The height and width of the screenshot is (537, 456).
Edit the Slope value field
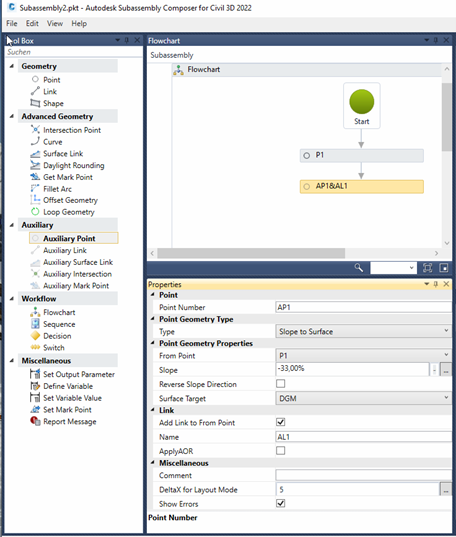[x=353, y=369]
